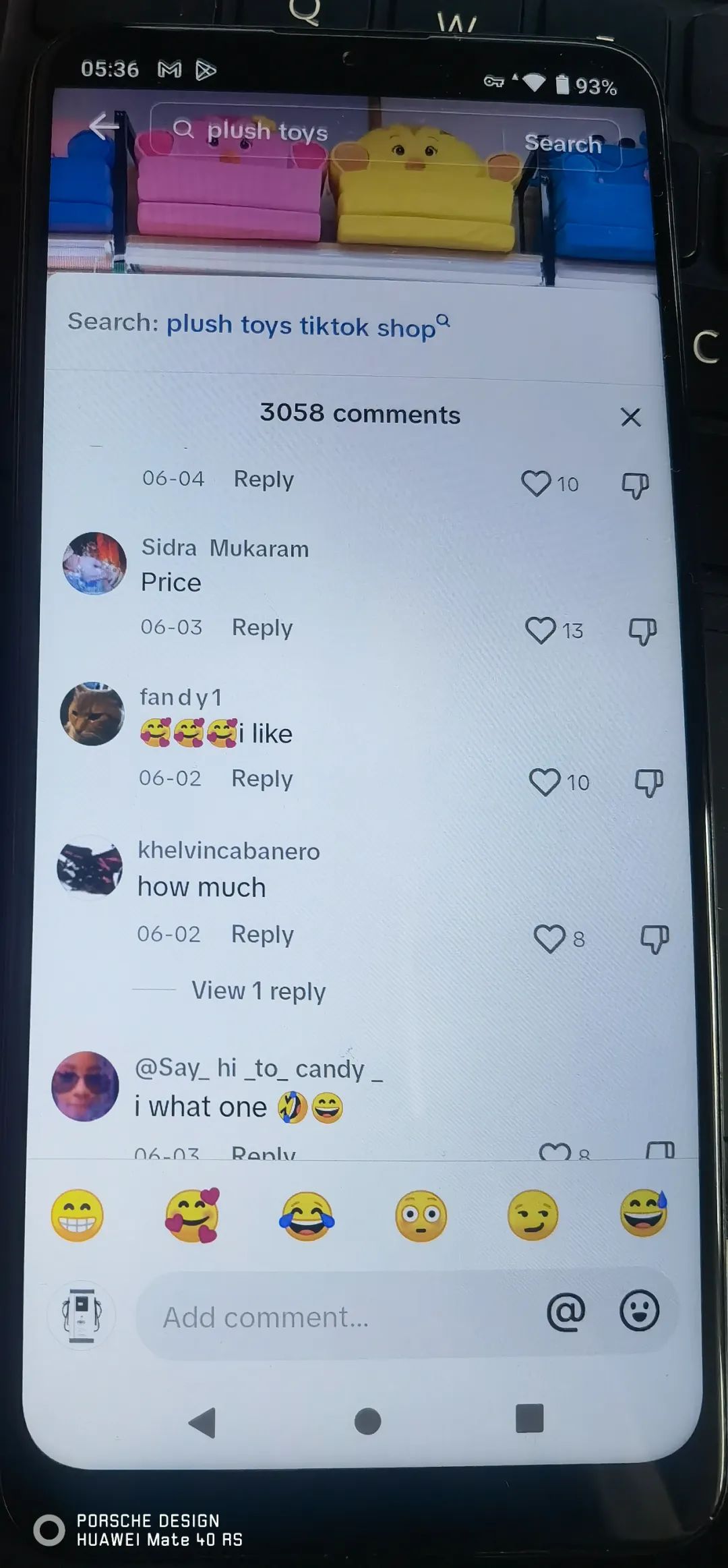Insert the grinning teeth emoji
728x1568 pixels.
tap(78, 1215)
